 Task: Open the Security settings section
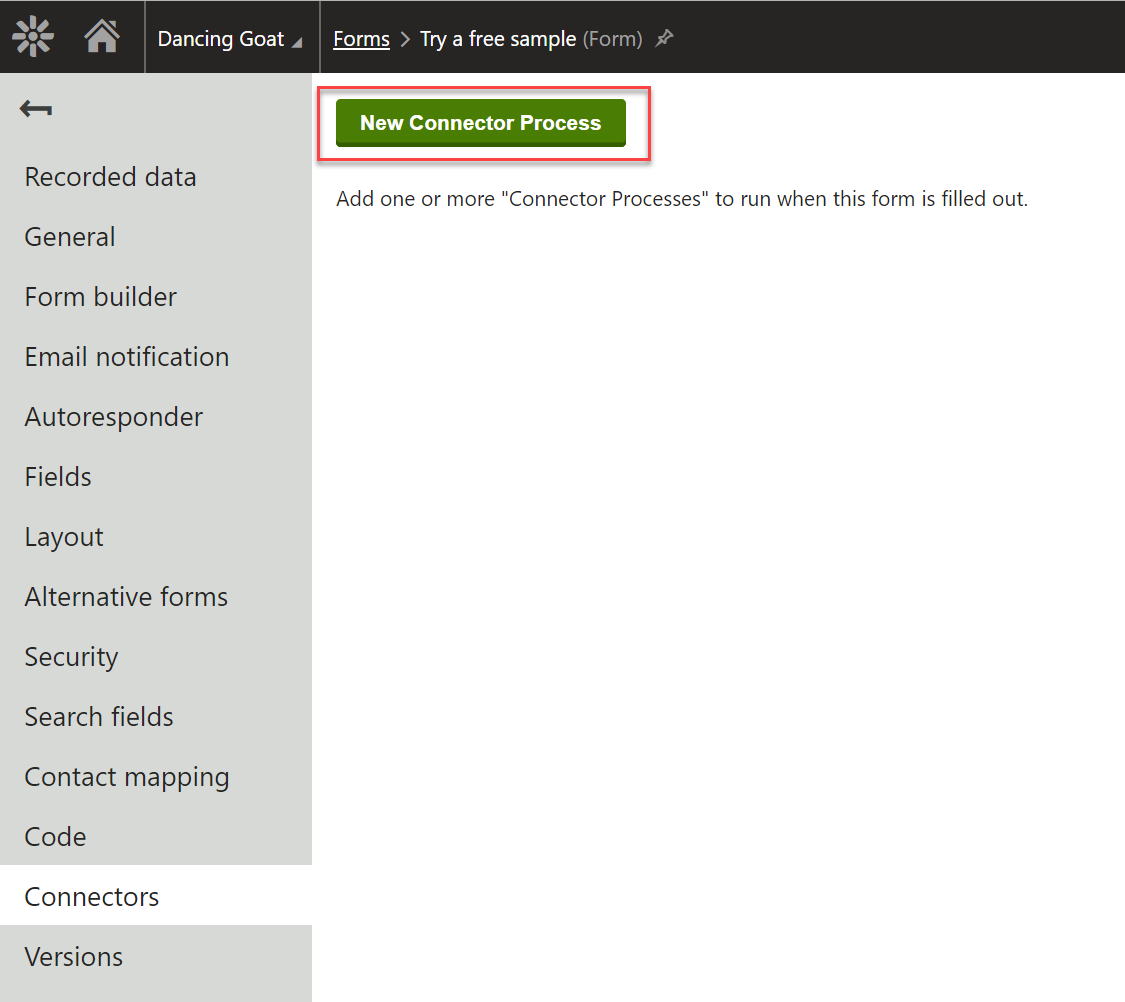(x=71, y=656)
